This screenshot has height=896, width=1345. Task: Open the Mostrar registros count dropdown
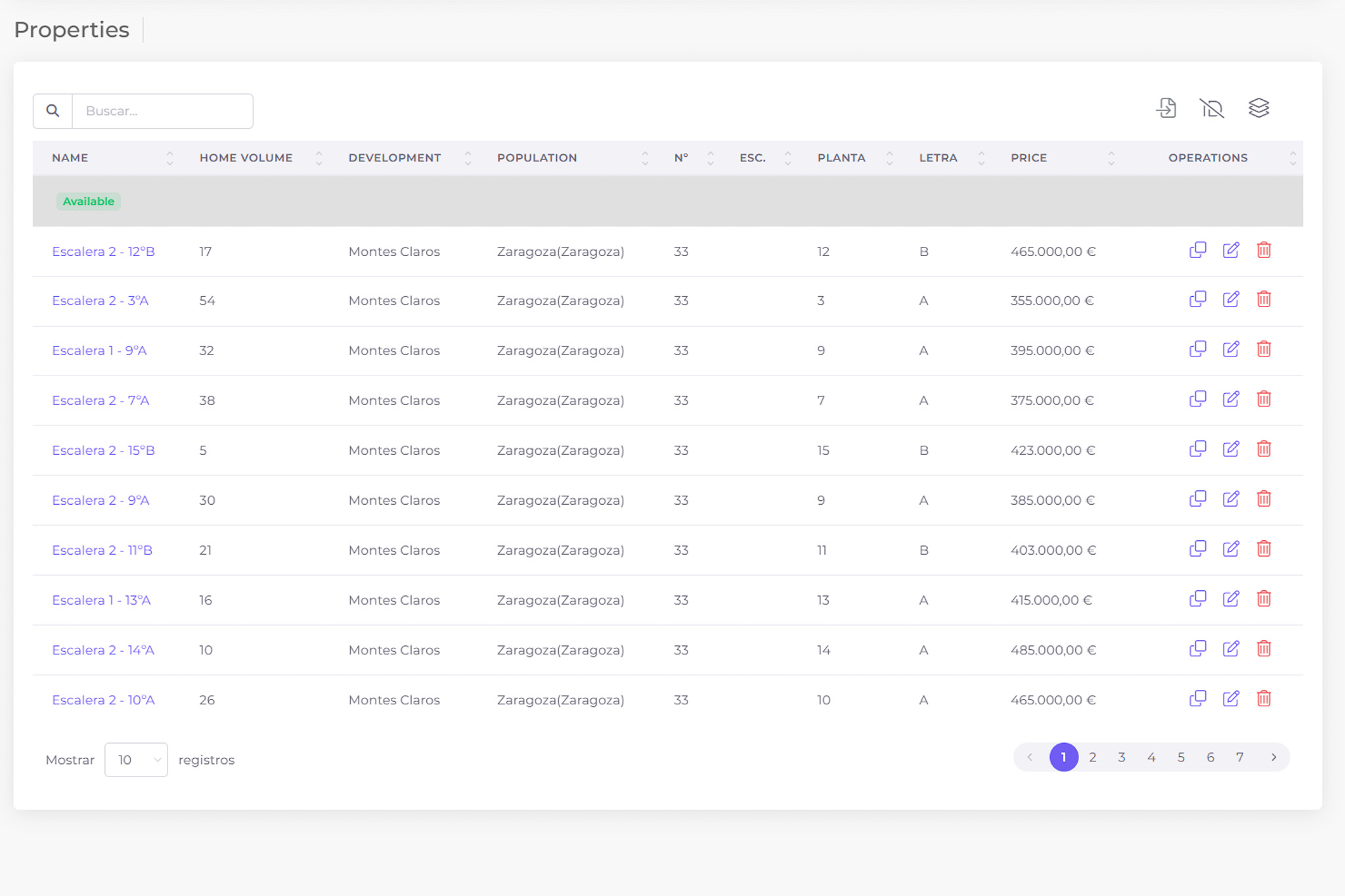pyautogui.click(x=136, y=759)
